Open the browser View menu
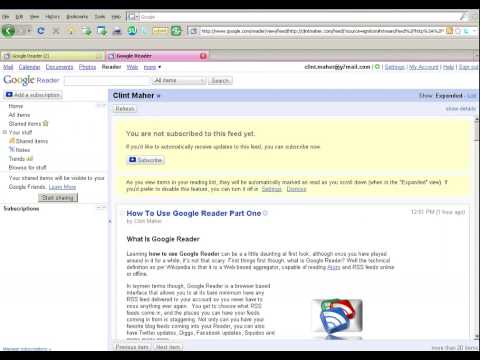Viewport: 480px width, 360px height. [34, 17]
